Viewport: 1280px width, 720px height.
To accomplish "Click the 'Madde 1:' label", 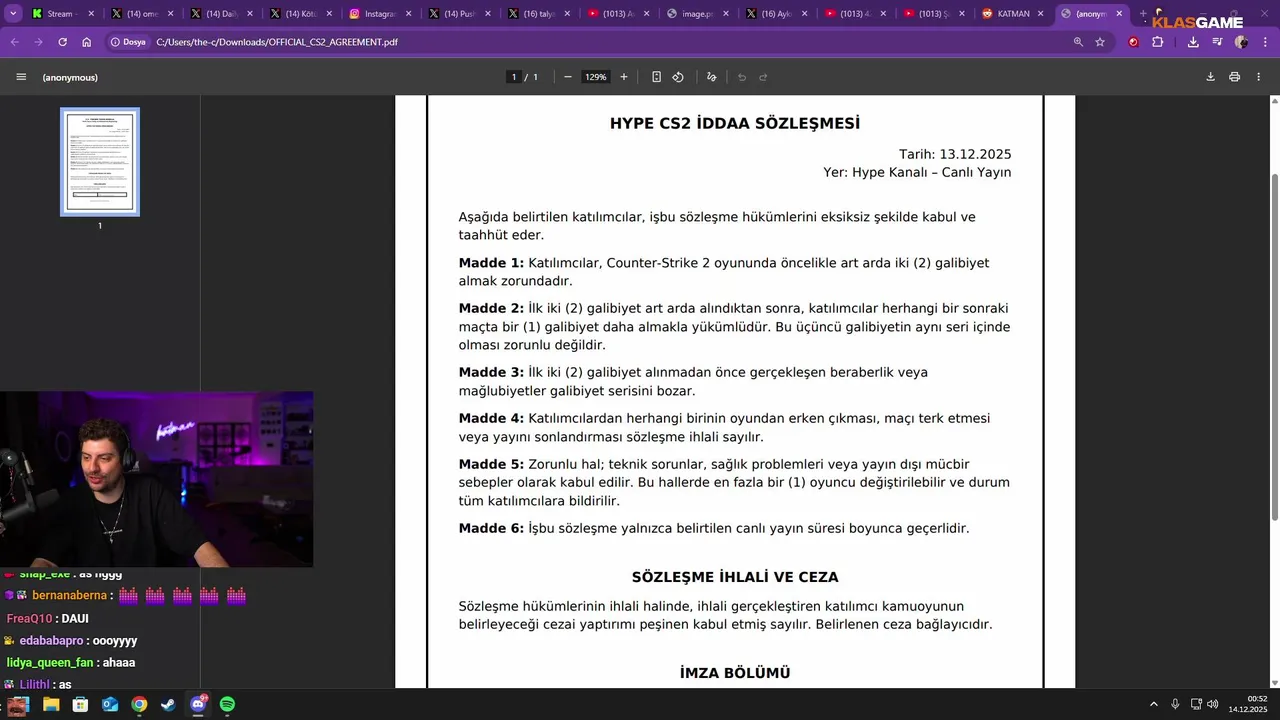I will click(491, 263).
